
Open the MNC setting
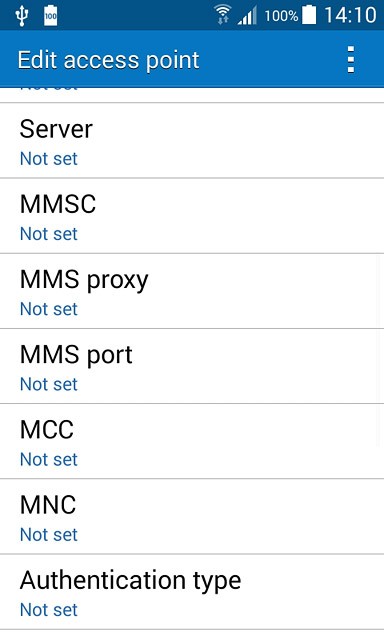(192, 516)
